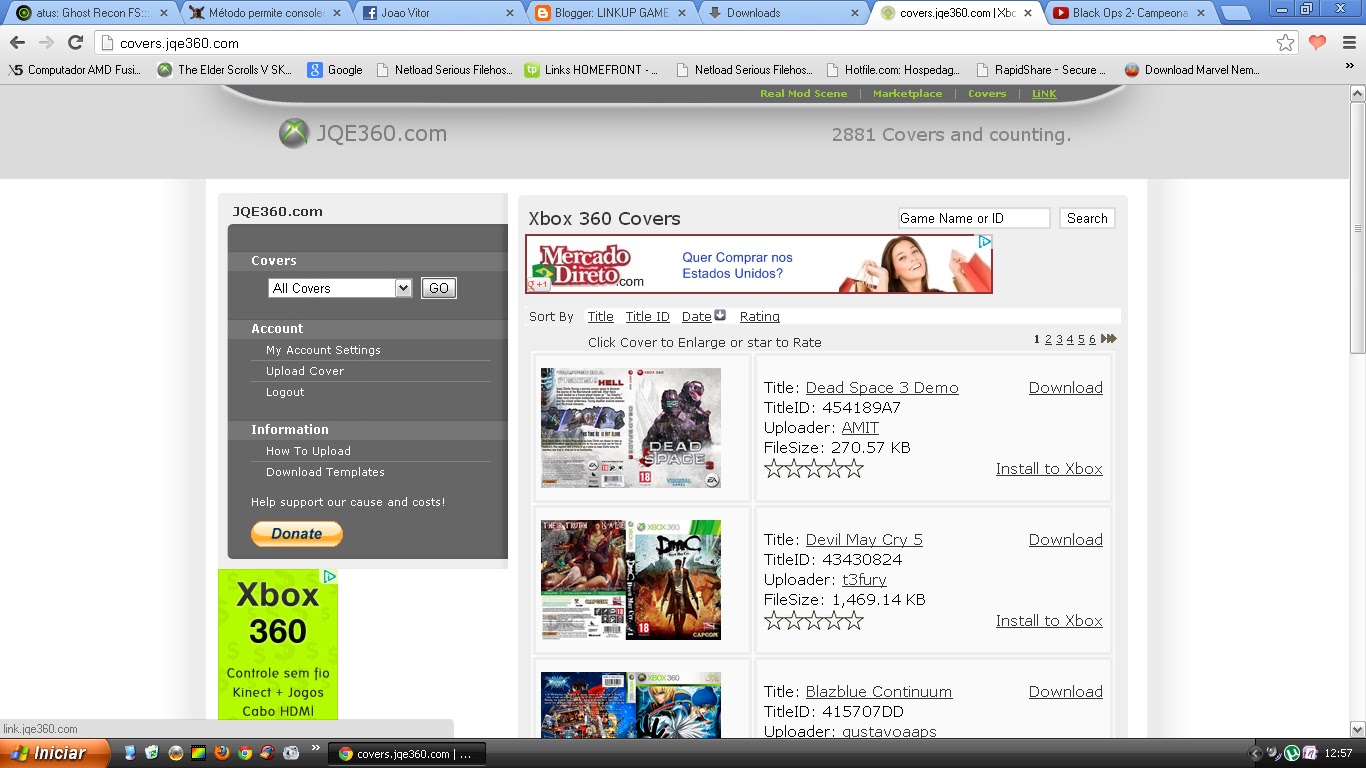Click the Iniciar start button
Viewport: 1366px width, 768px height.
point(55,753)
